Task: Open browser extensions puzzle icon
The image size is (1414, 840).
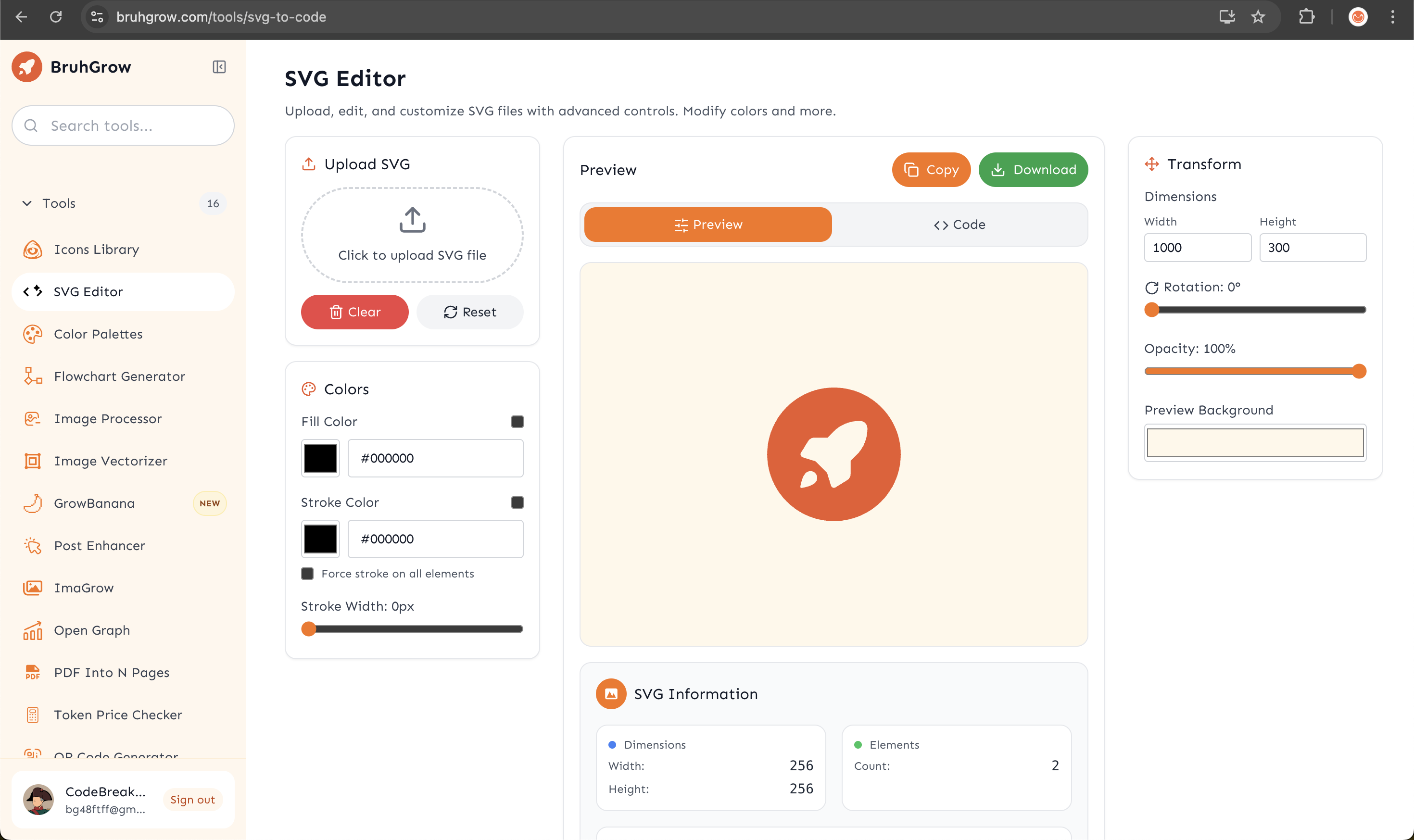Action: click(1306, 17)
